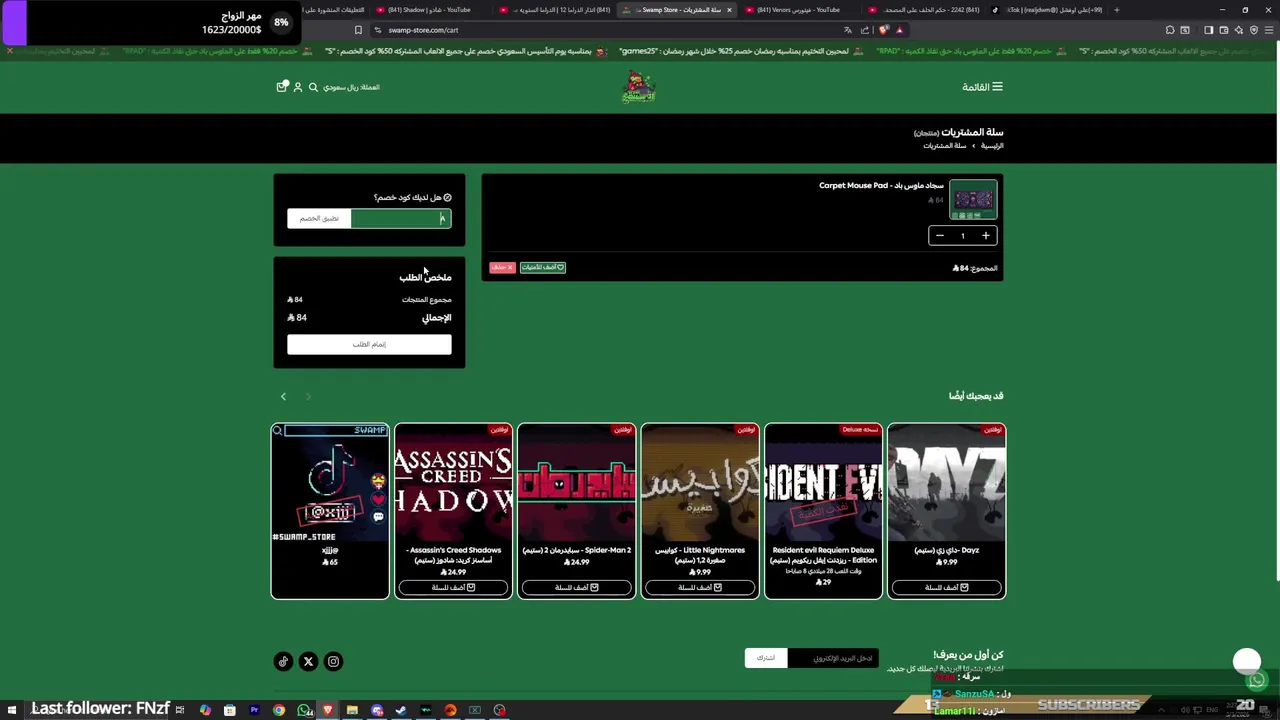Screen dimensions: 1280x720
Task: Add Little Nightmares to cart
Action: 700,587
